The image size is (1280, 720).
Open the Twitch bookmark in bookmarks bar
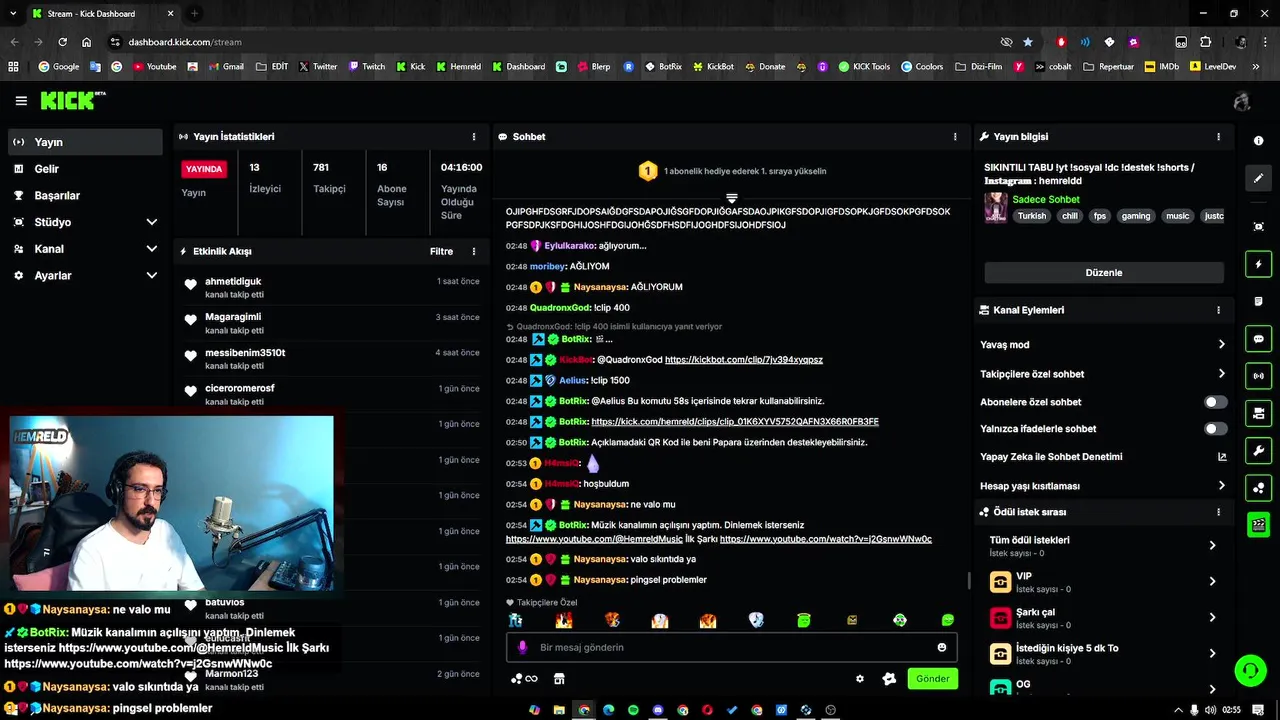(366, 67)
